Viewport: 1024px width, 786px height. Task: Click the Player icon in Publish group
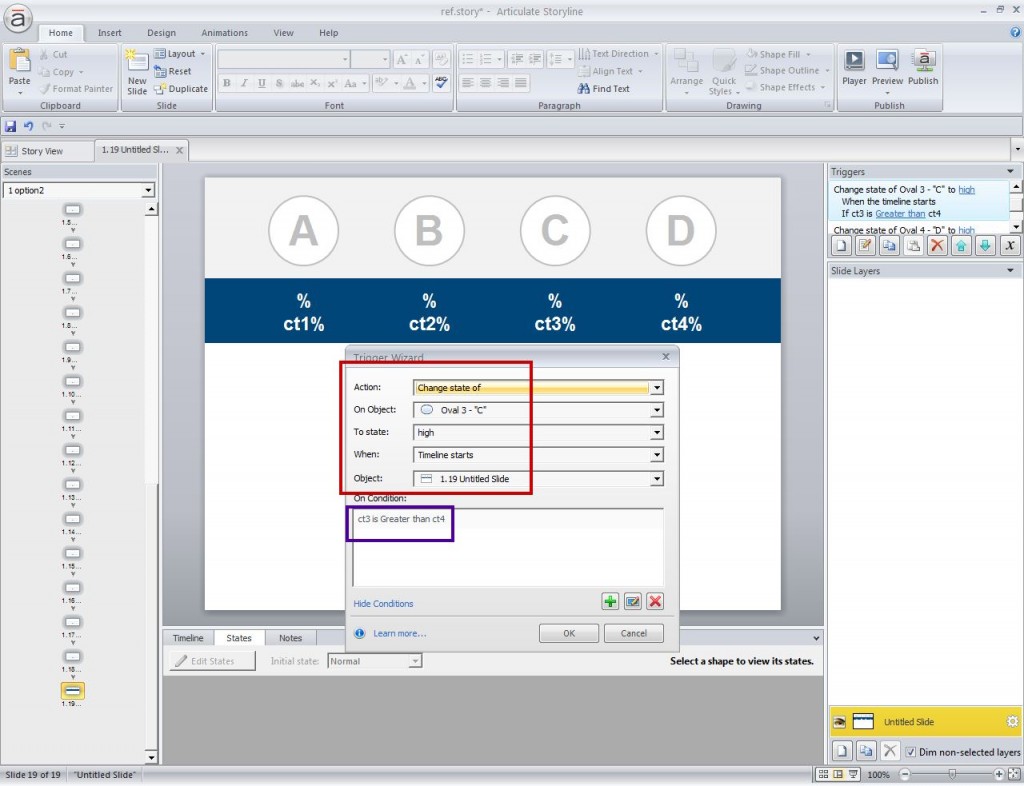point(854,67)
